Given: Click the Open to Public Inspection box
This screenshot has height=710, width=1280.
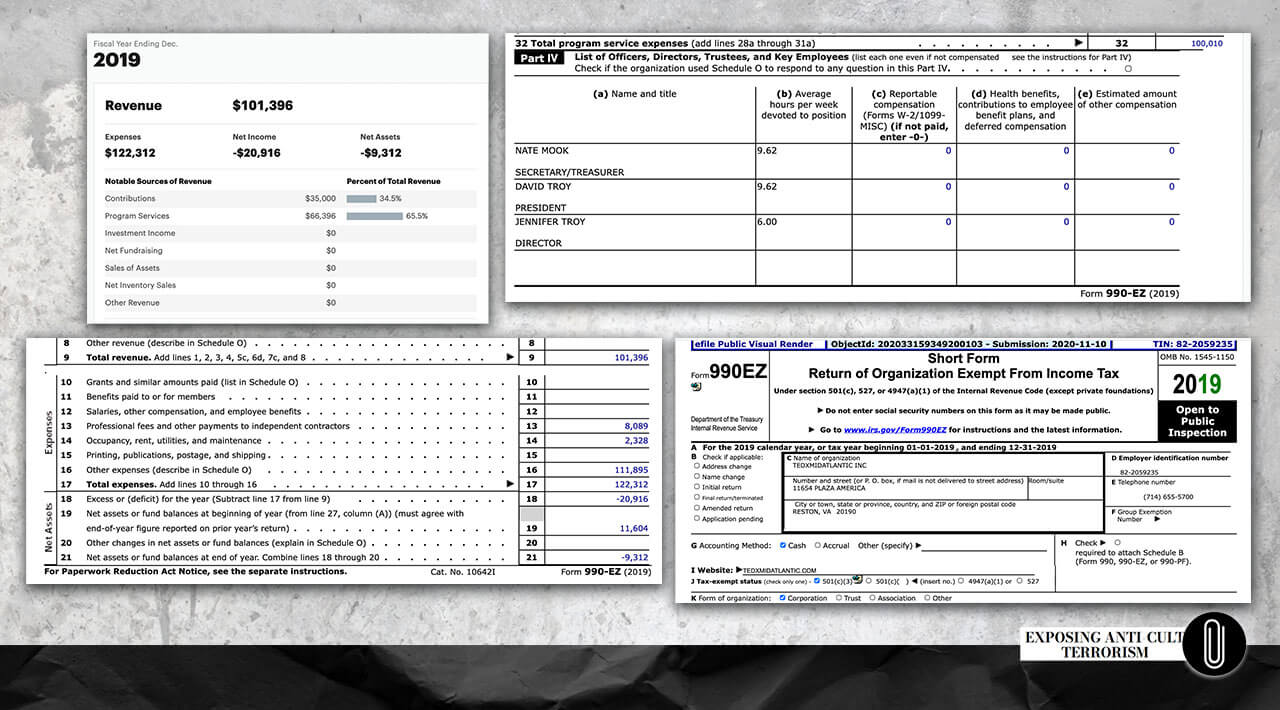Looking at the screenshot, I should click(x=1197, y=421).
